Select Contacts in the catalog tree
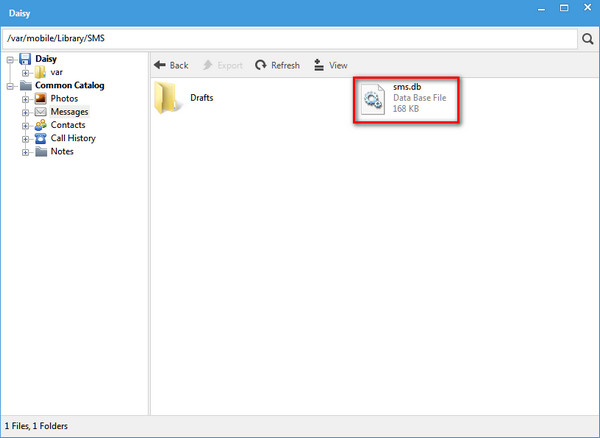600x438 pixels. pyautogui.click(x=67, y=125)
